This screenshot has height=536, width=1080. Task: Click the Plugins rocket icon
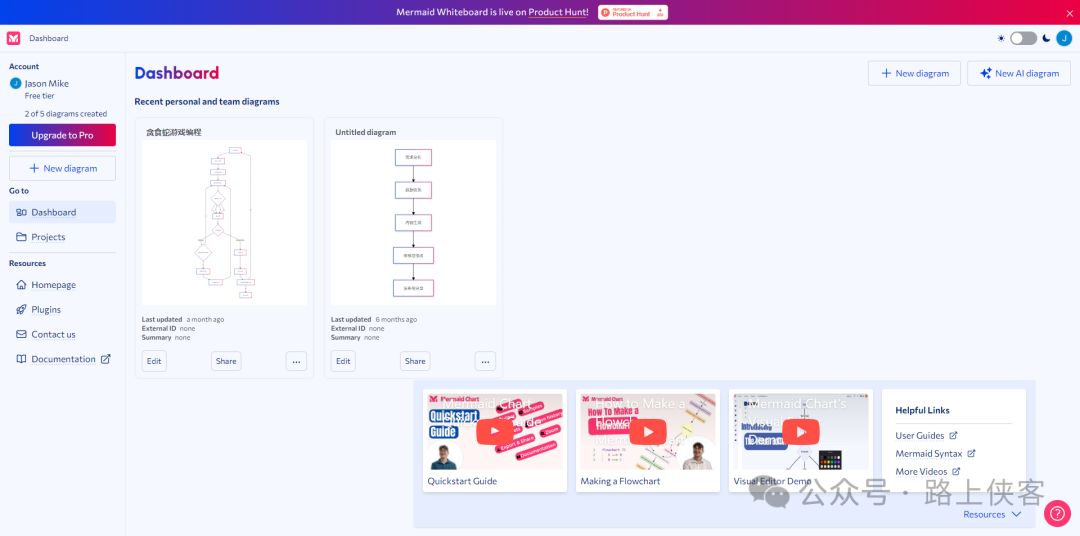point(21,309)
